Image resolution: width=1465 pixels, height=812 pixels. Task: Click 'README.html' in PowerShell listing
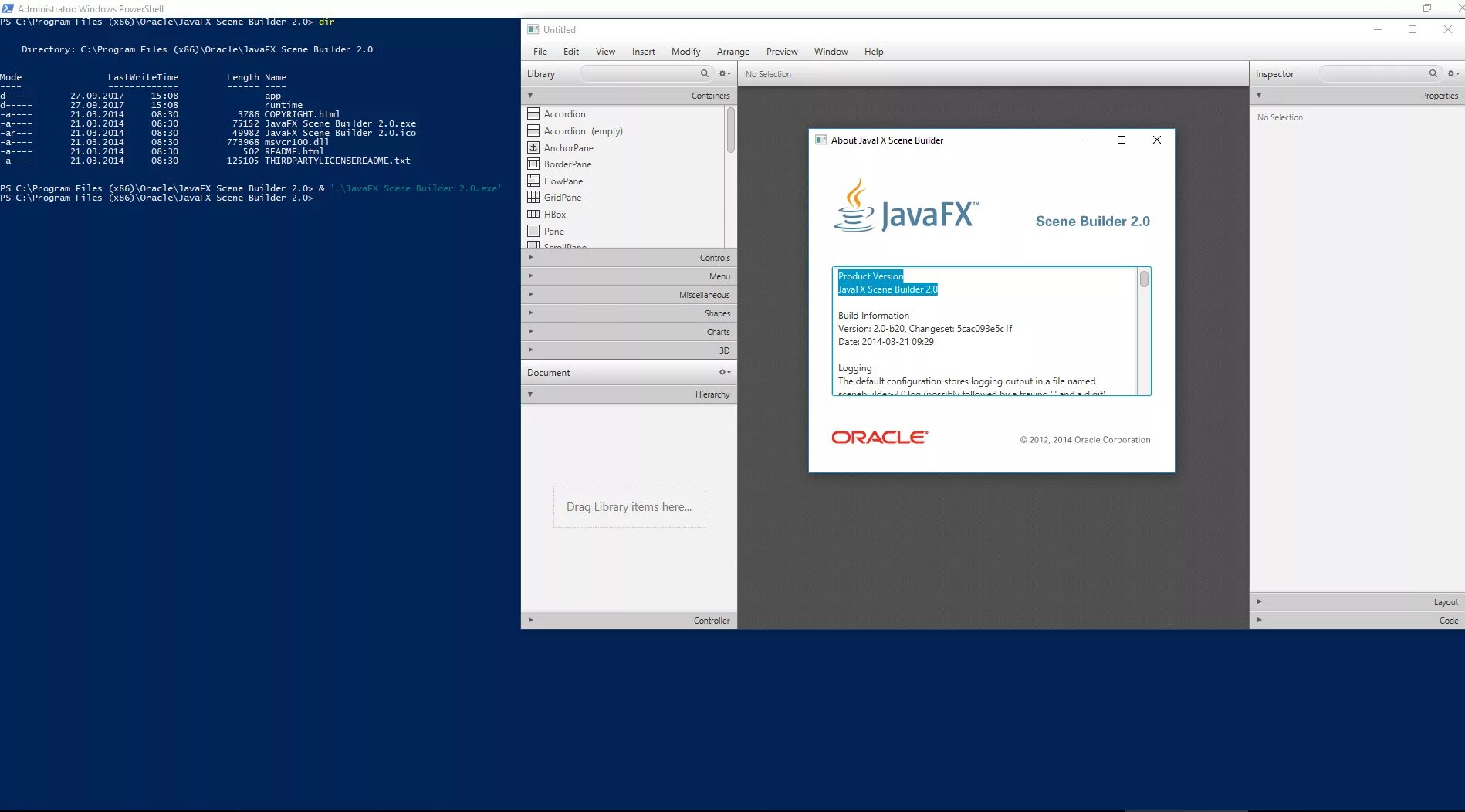294,151
